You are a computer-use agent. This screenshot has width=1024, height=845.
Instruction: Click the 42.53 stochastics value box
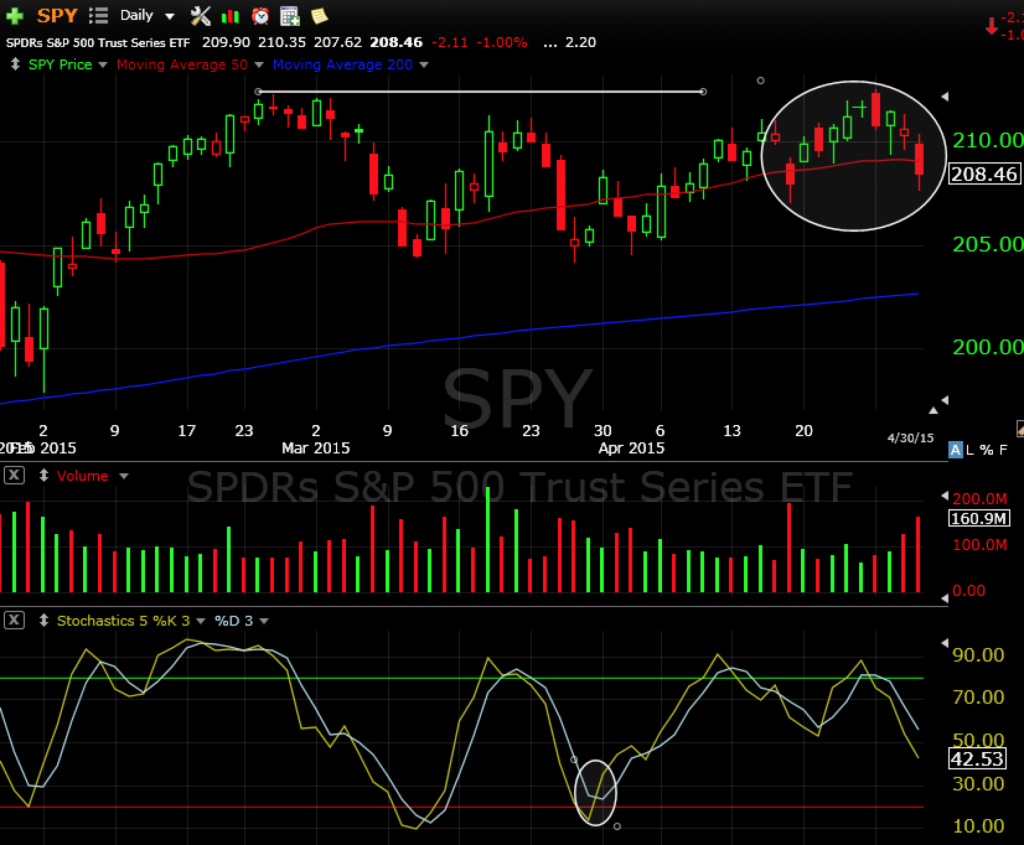pyautogui.click(x=977, y=759)
